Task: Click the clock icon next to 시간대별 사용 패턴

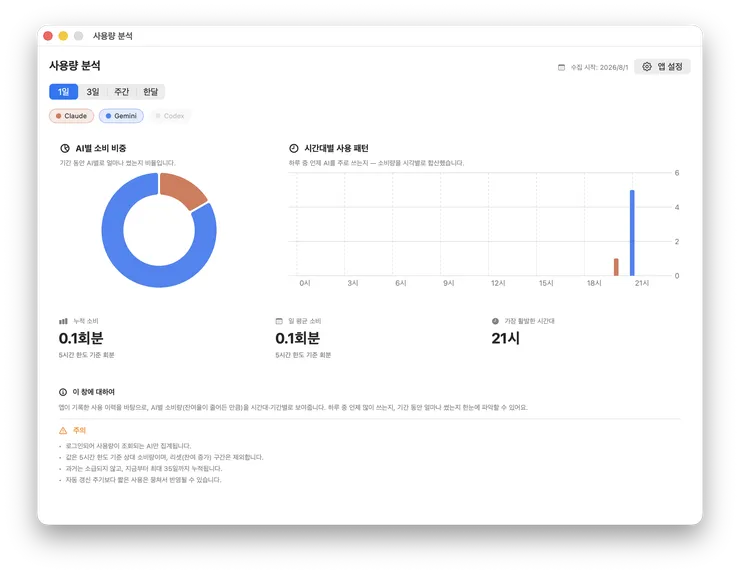Action: [294, 148]
